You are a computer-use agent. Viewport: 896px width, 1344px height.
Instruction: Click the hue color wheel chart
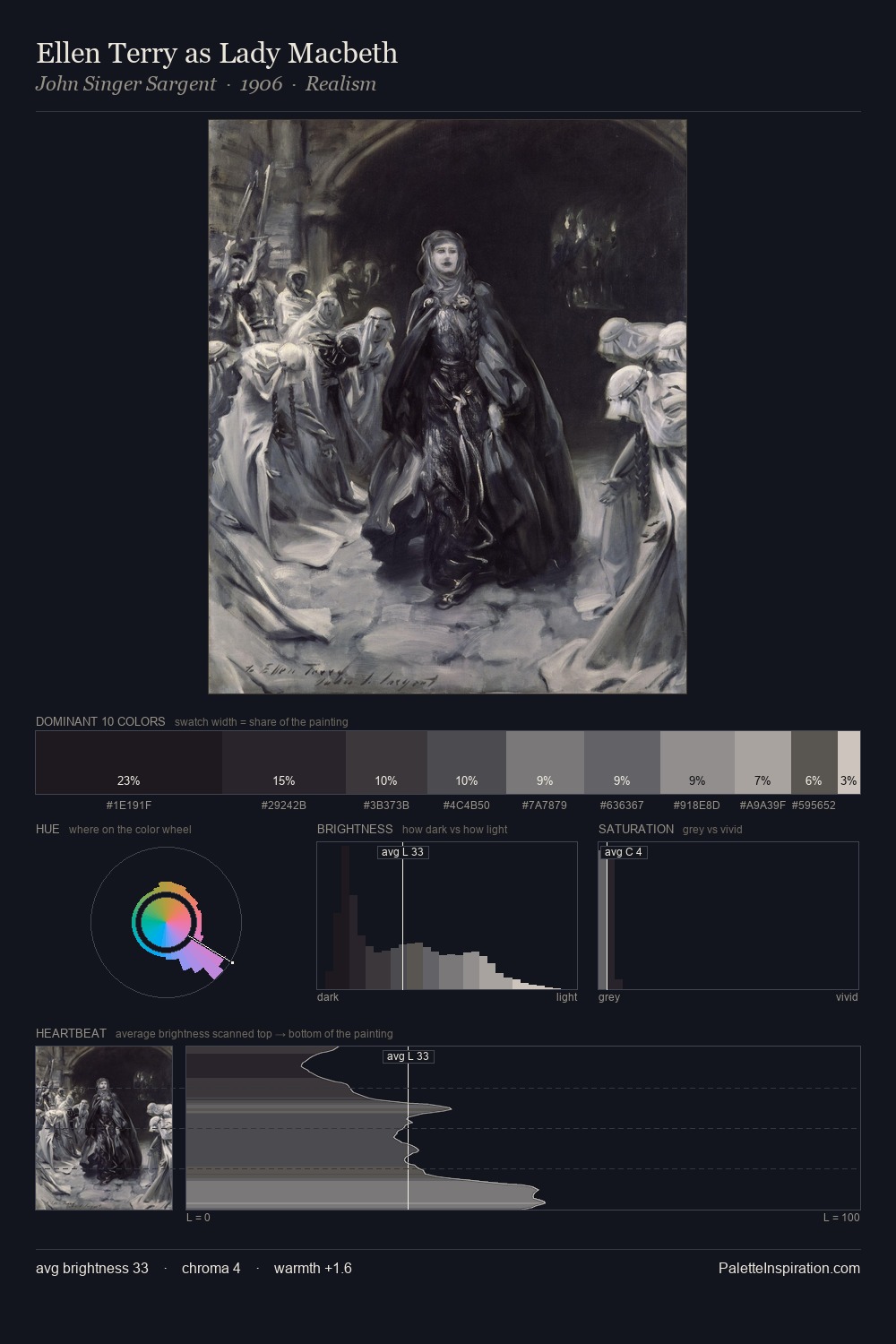[166, 922]
